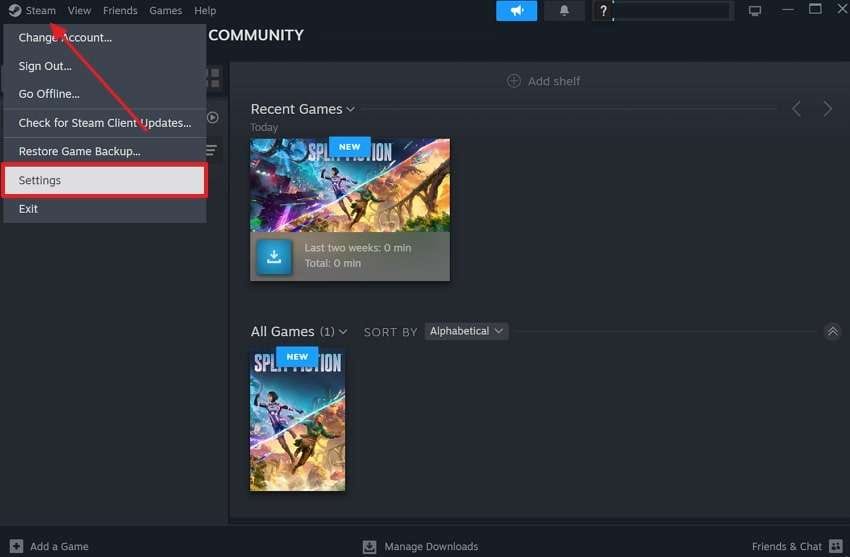
Task: Click 'Total: 0 min' text
Action: click(332, 263)
